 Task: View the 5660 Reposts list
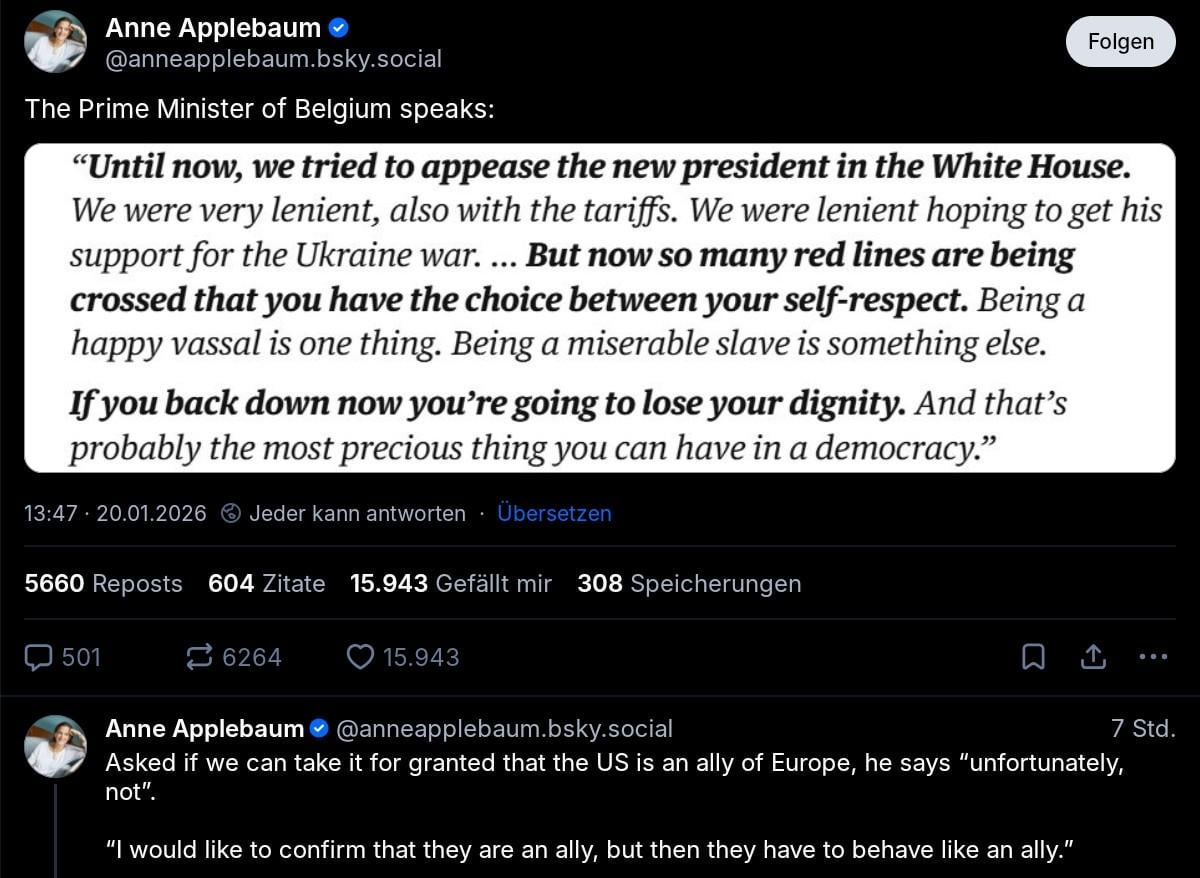tap(103, 584)
